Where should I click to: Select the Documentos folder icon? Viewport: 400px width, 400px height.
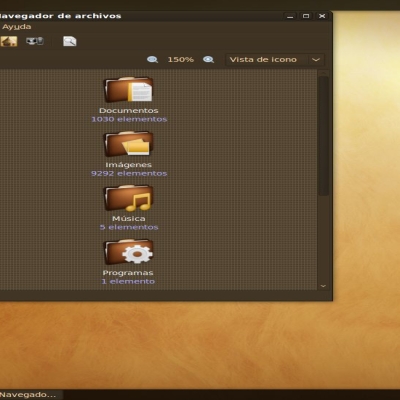click(x=129, y=90)
